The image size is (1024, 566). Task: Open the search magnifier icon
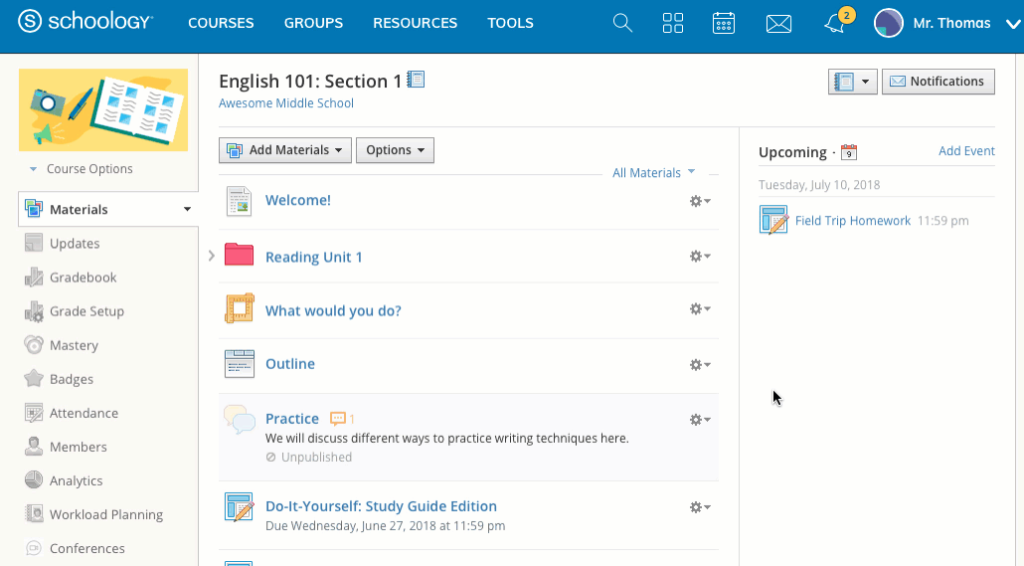pyautogui.click(x=622, y=23)
